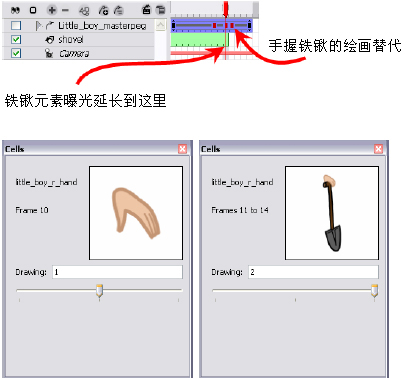Select the Little_boy_masterpeg layer name
The width and height of the screenshot is (413, 378).
point(102,26)
